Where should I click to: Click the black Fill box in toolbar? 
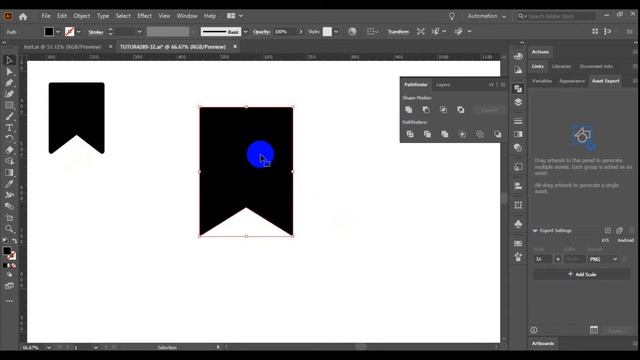[x=7, y=251]
